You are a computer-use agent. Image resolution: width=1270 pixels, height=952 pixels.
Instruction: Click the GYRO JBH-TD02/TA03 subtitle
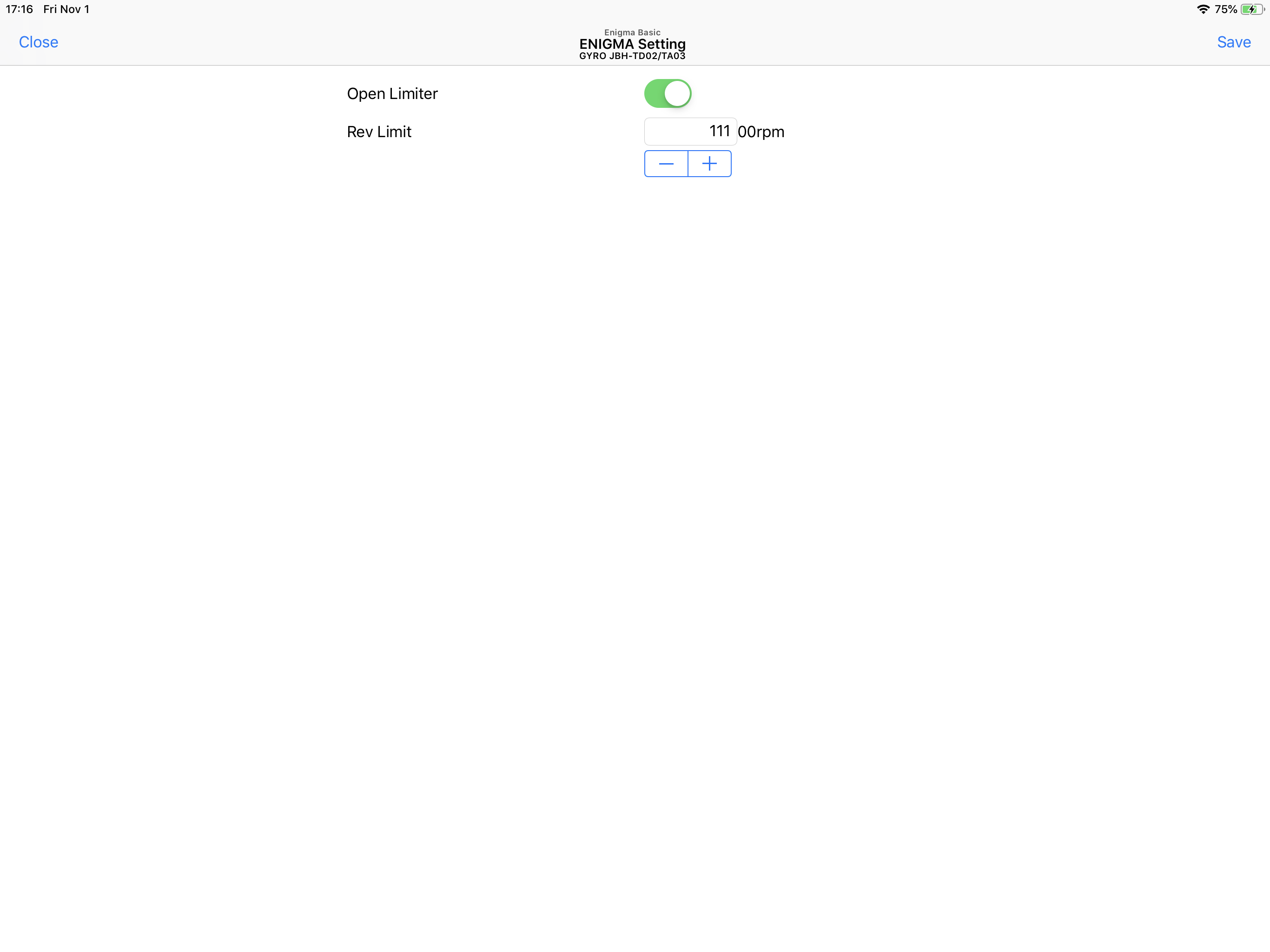632,56
